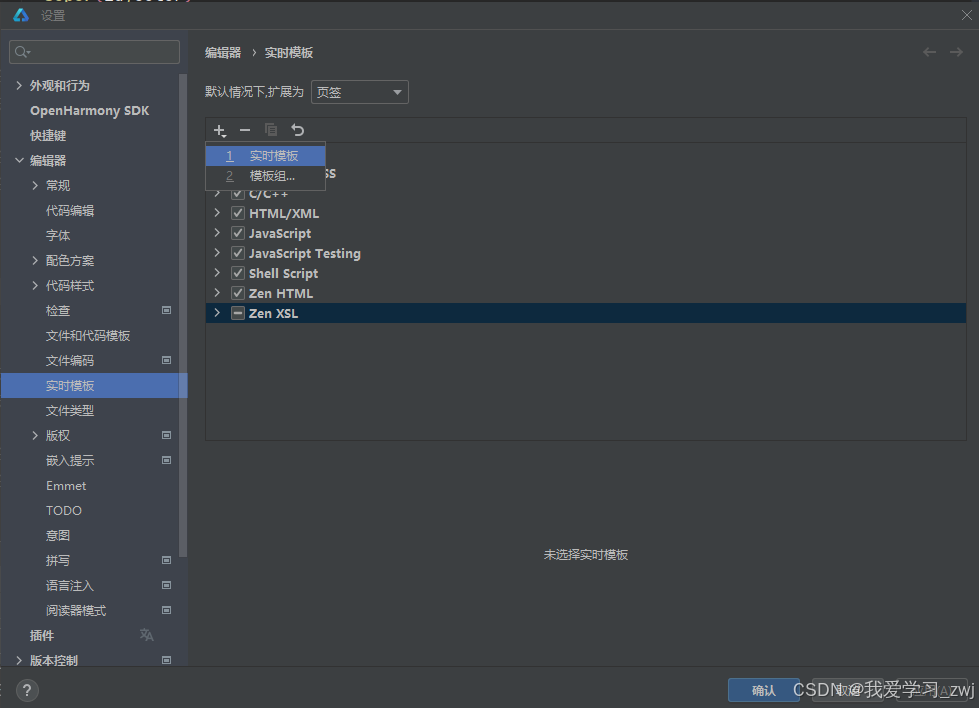Click the 确认 button
This screenshot has width=979, height=708.
pos(764,690)
